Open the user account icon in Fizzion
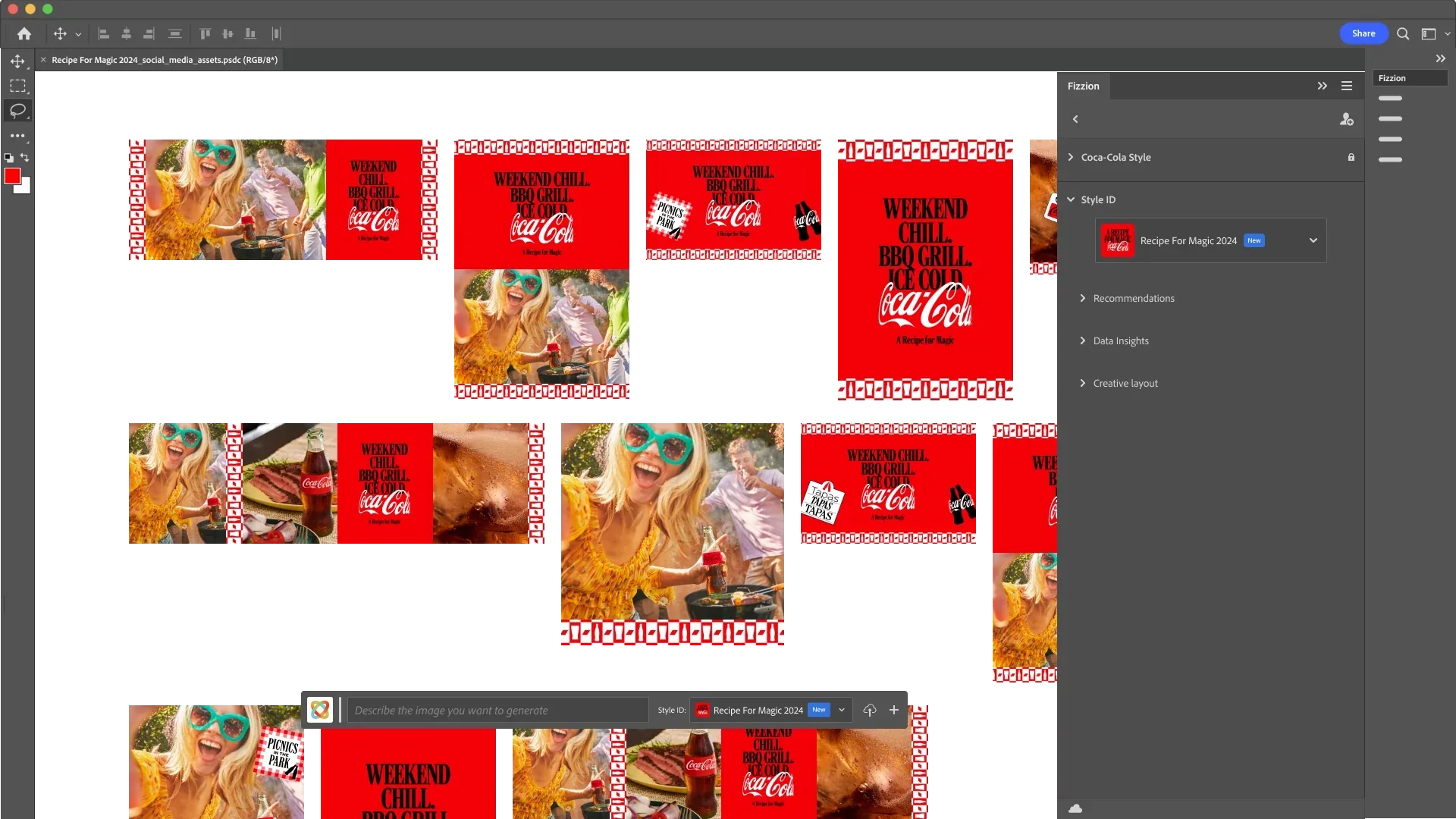1456x819 pixels. tap(1346, 119)
